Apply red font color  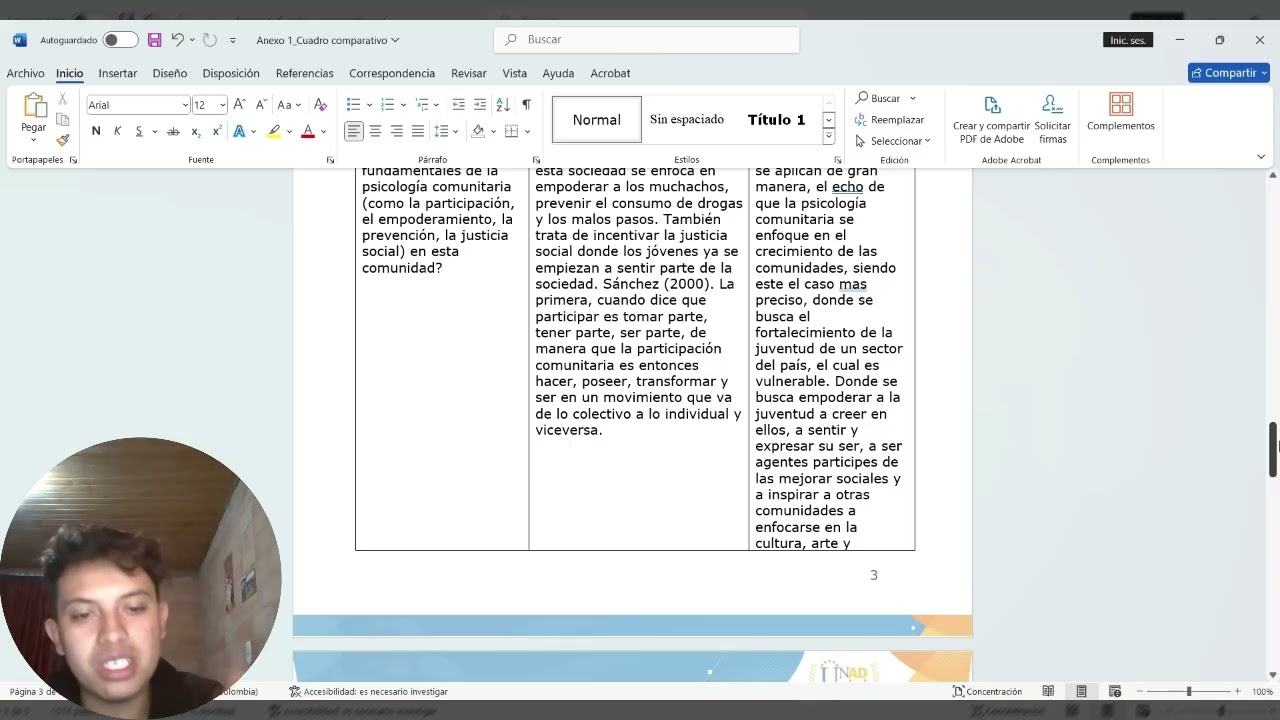coord(308,132)
